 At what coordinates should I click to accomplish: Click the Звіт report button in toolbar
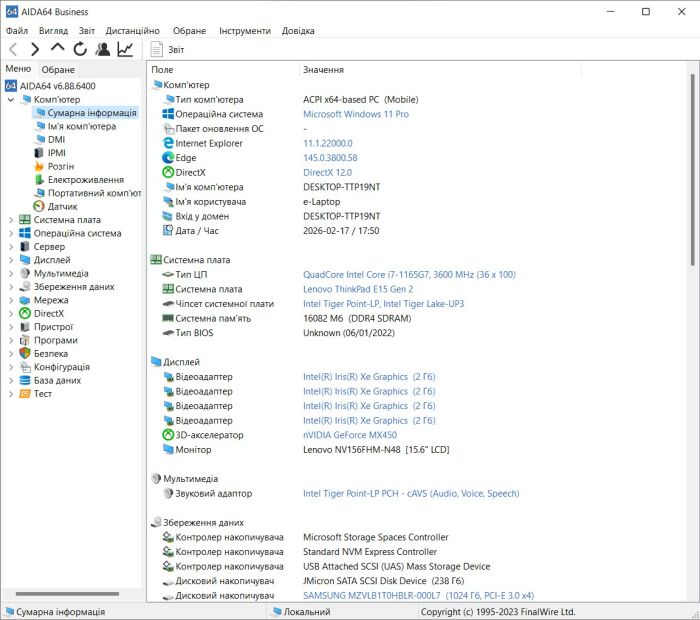pos(167,50)
